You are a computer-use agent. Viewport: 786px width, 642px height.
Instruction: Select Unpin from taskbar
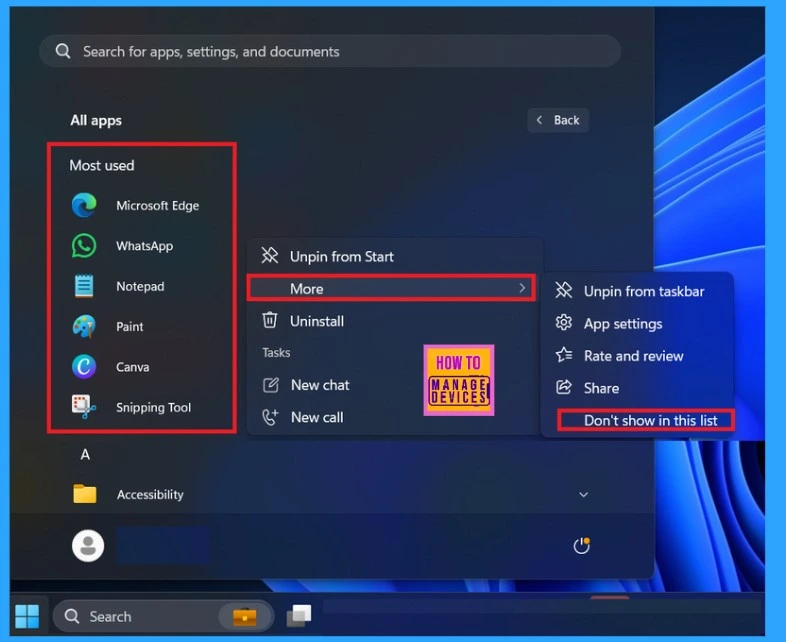pos(637,291)
